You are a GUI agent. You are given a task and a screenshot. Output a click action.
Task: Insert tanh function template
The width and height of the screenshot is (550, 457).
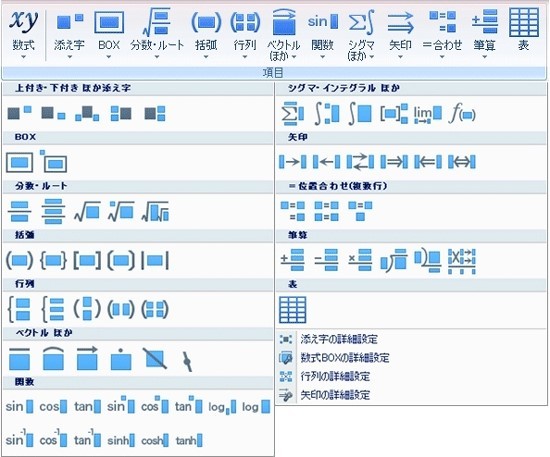tap(189, 441)
